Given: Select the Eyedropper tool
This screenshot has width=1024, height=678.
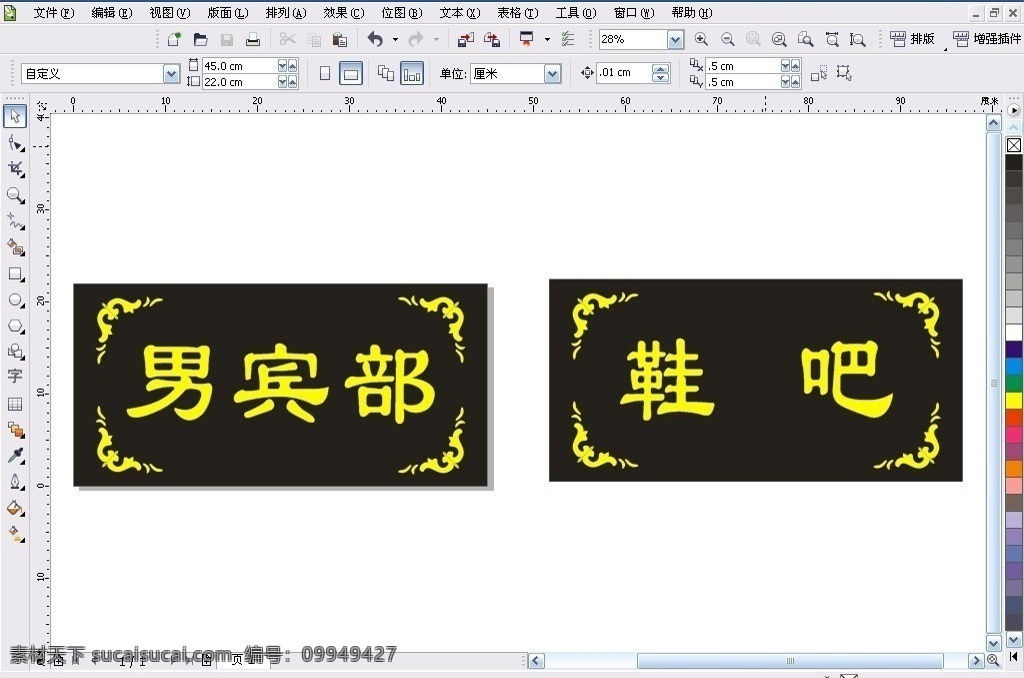Looking at the screenshot, I should pos(16,456).
